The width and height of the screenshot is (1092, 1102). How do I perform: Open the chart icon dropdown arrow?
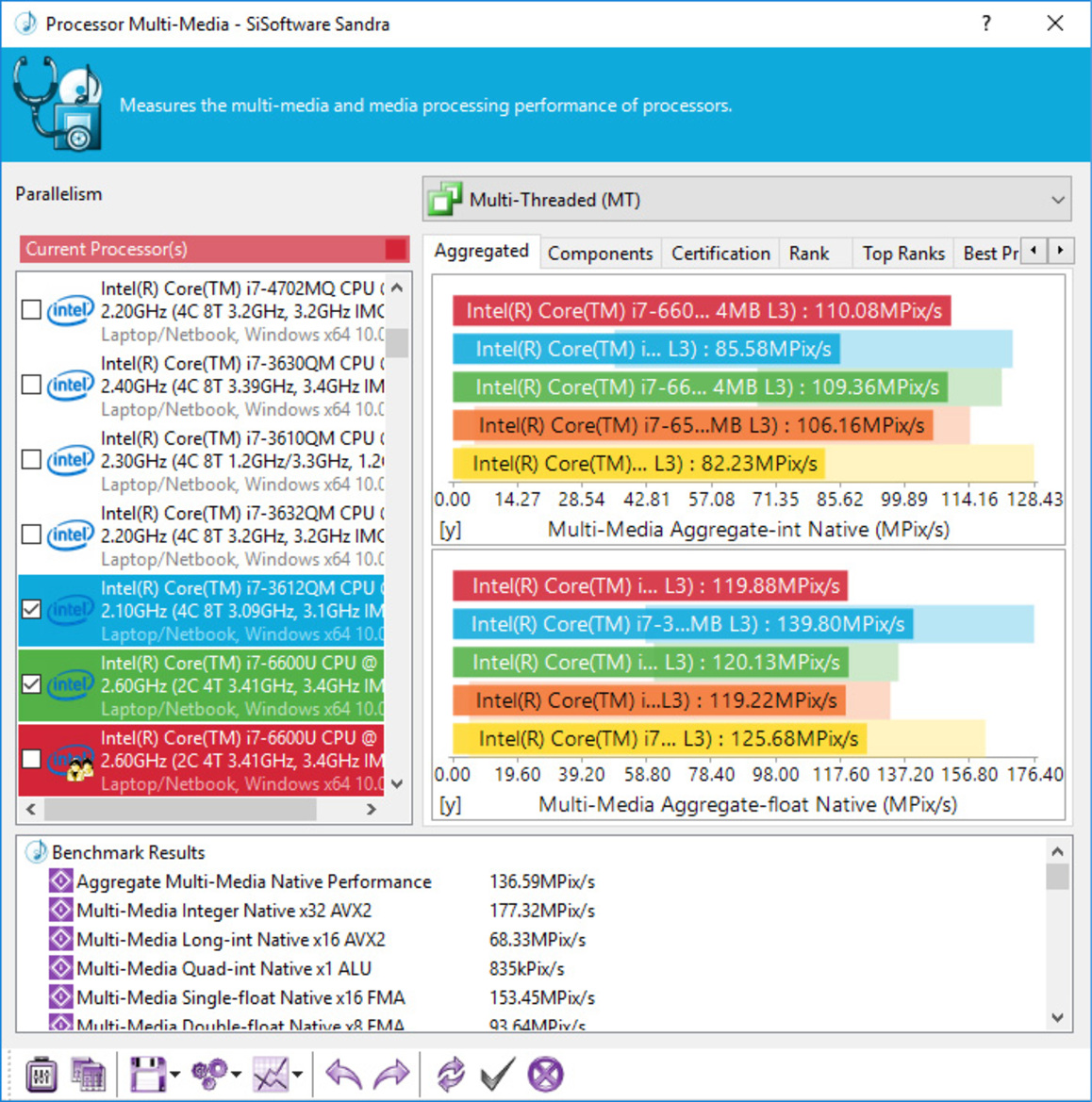297,1074
